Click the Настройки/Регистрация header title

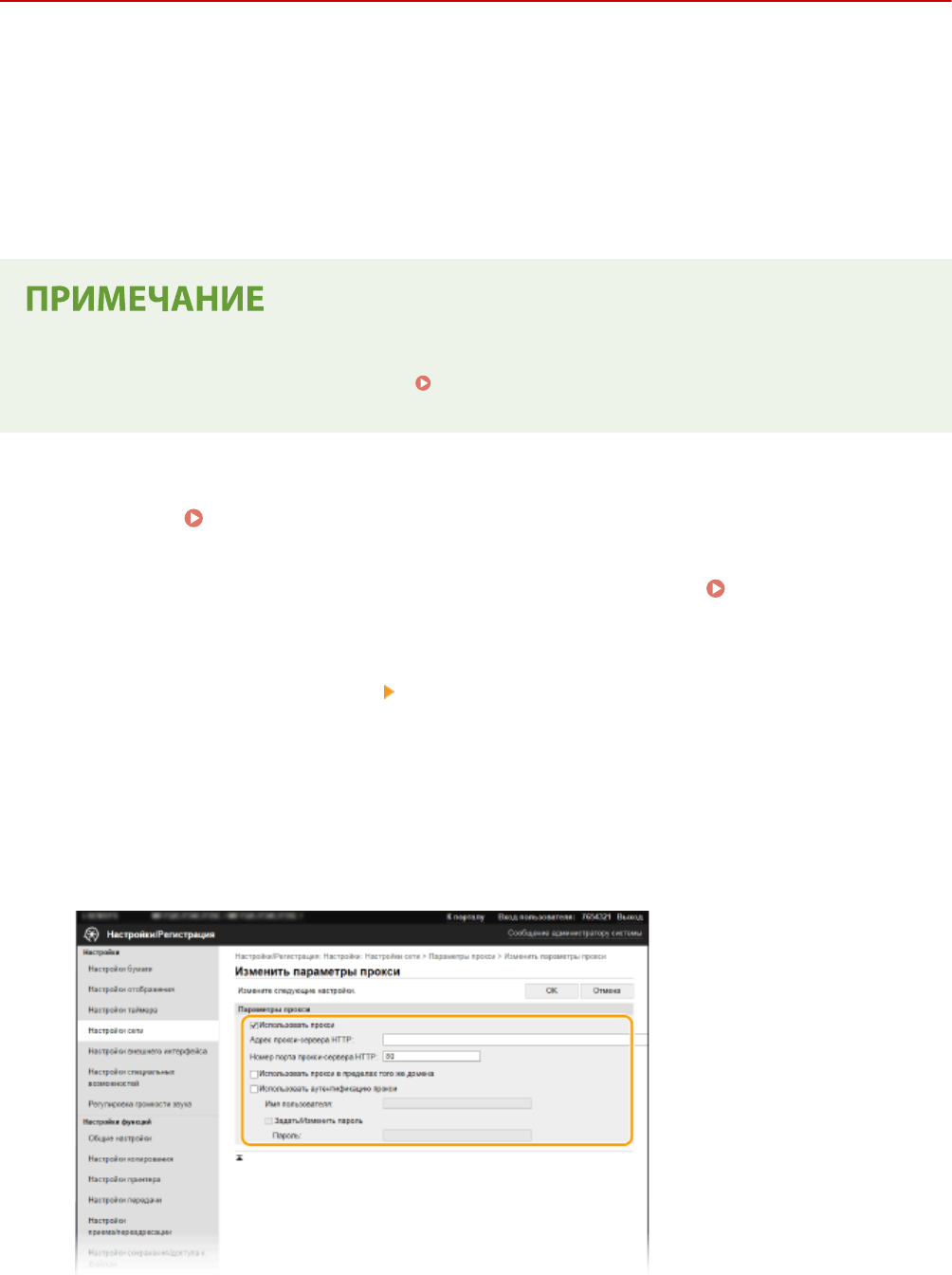161,934
